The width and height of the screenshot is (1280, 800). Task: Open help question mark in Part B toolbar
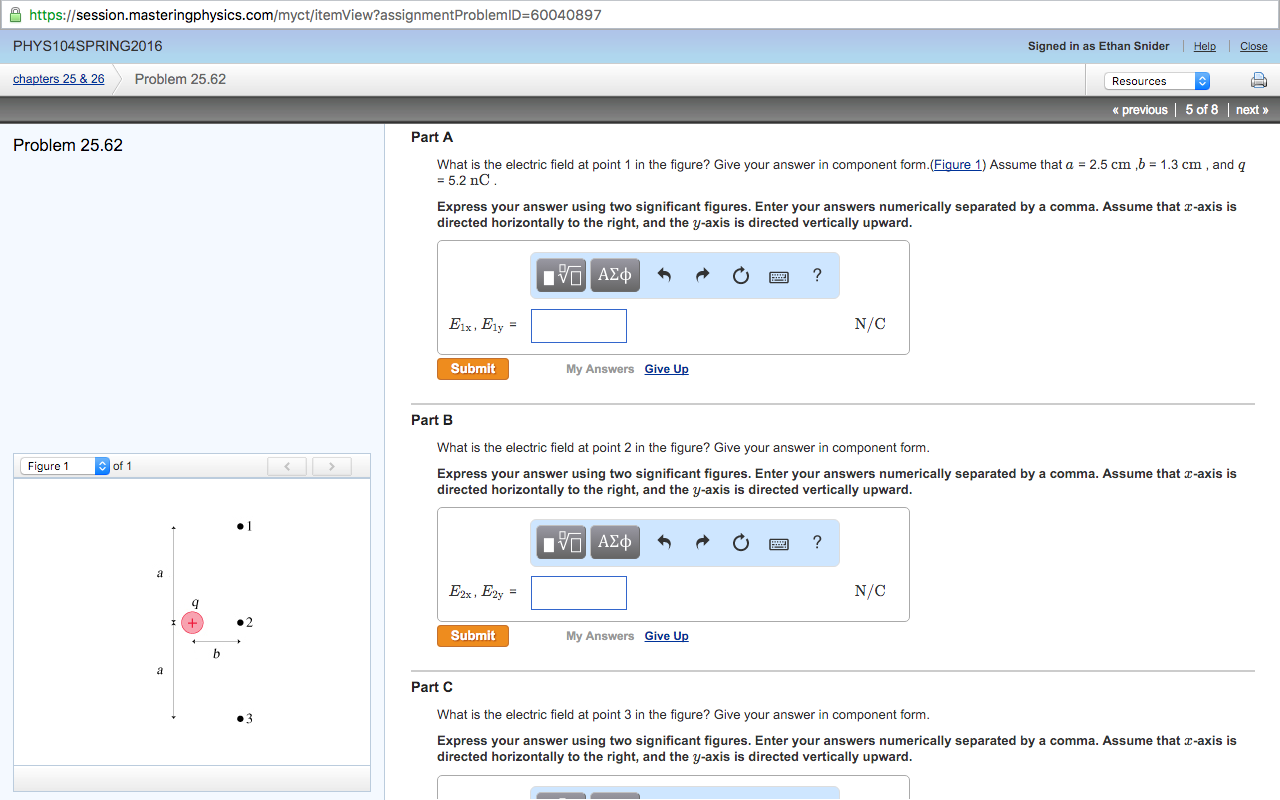(x=818, y=542)
